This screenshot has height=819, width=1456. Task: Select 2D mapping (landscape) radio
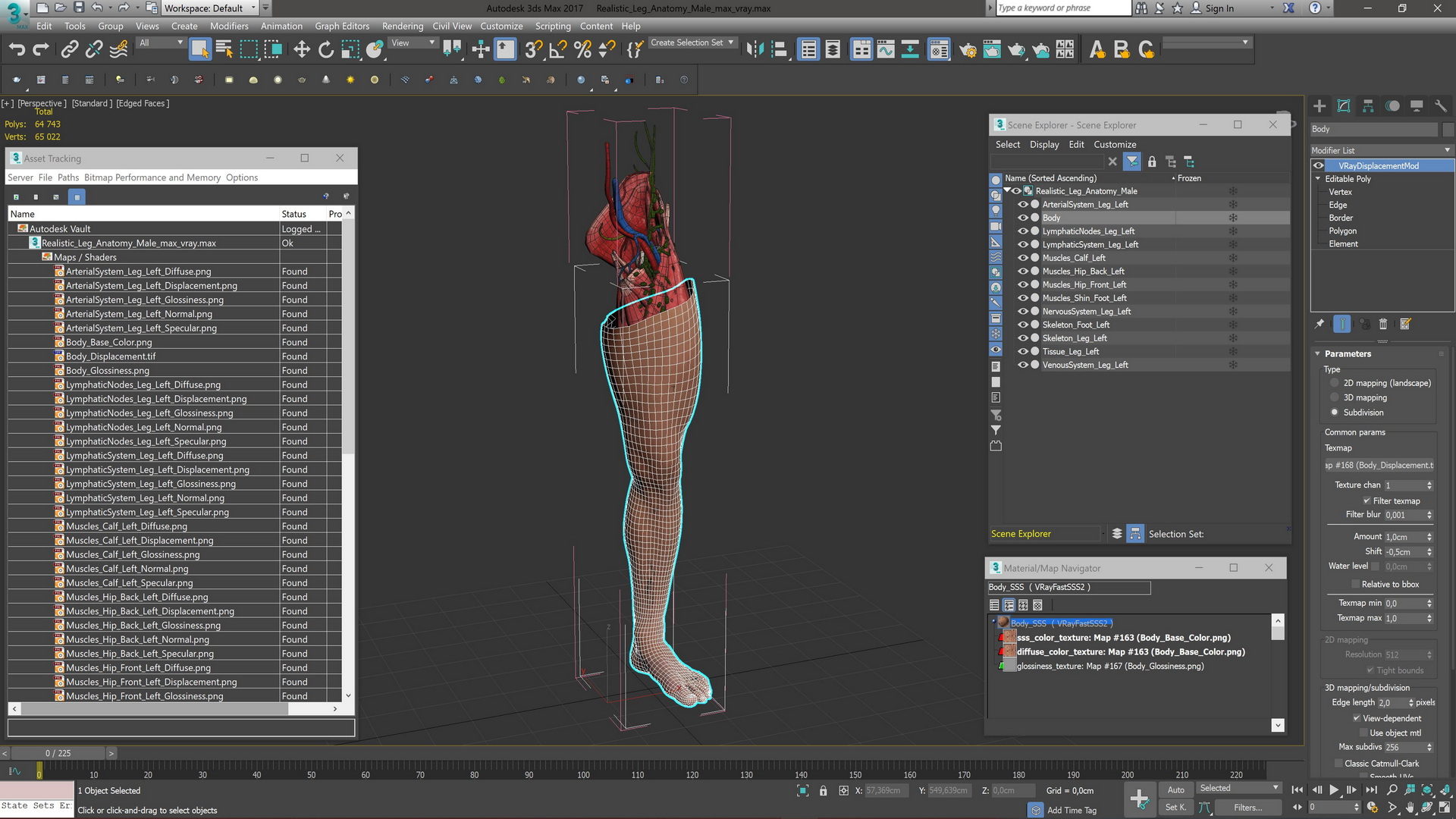(1335, 384)
